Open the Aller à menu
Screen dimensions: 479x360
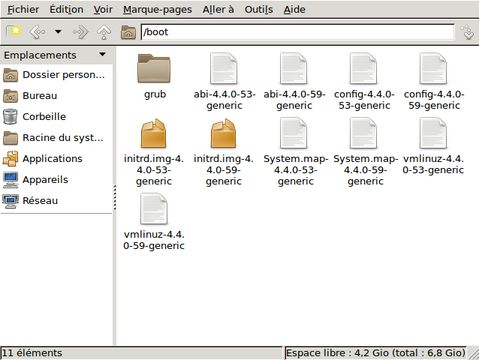coord(218,9)
